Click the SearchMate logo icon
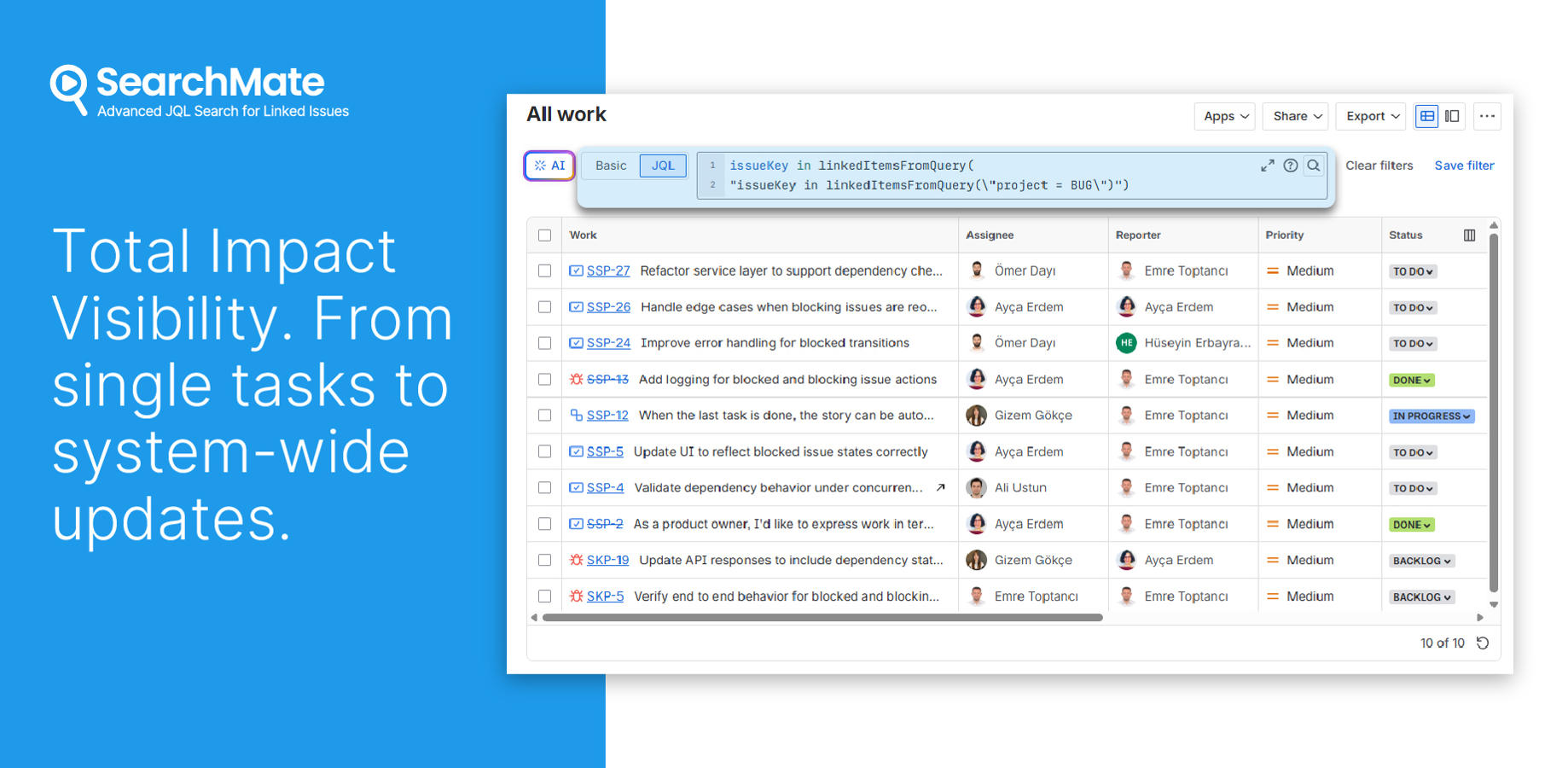 point(69,89)
